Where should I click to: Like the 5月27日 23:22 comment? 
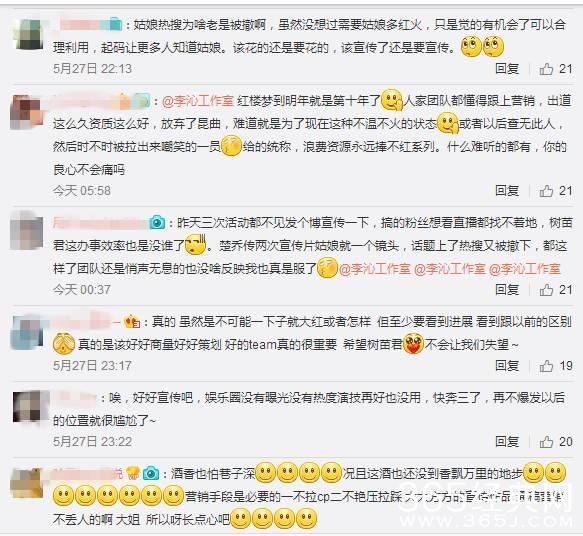click(555, 442)
